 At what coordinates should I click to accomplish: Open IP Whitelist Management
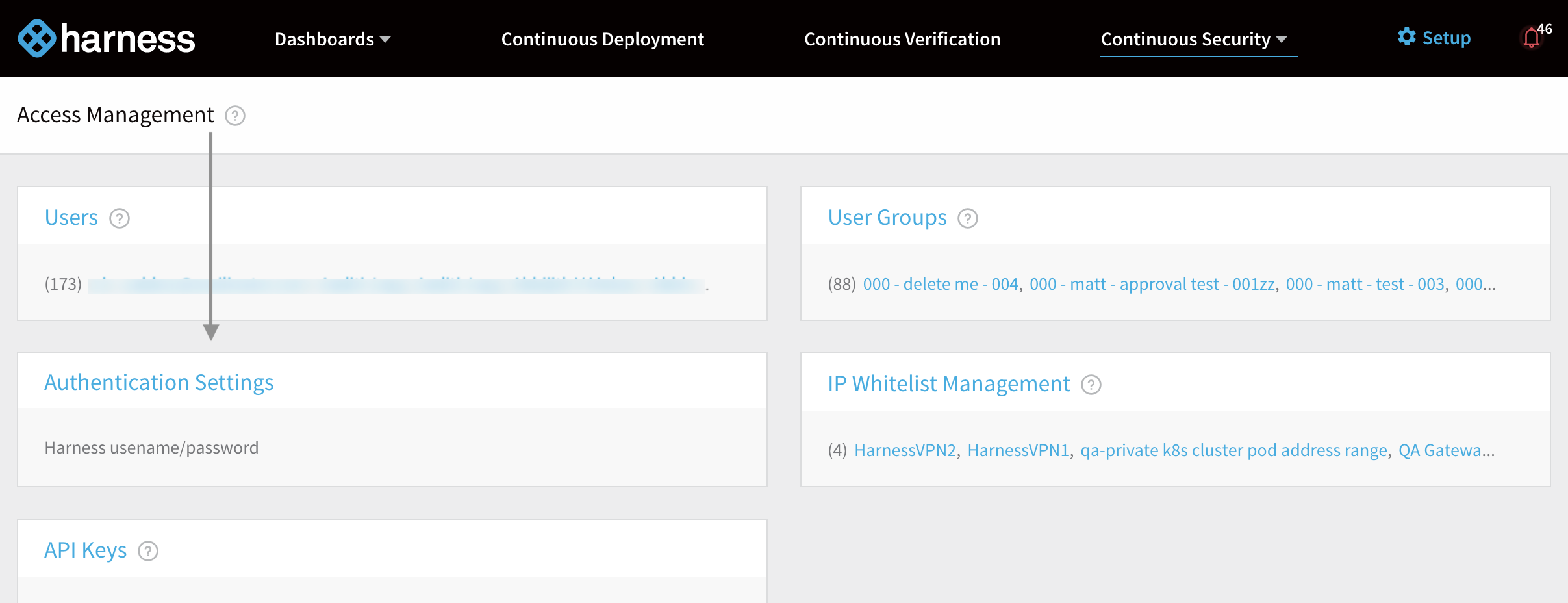tap(948, 383)
